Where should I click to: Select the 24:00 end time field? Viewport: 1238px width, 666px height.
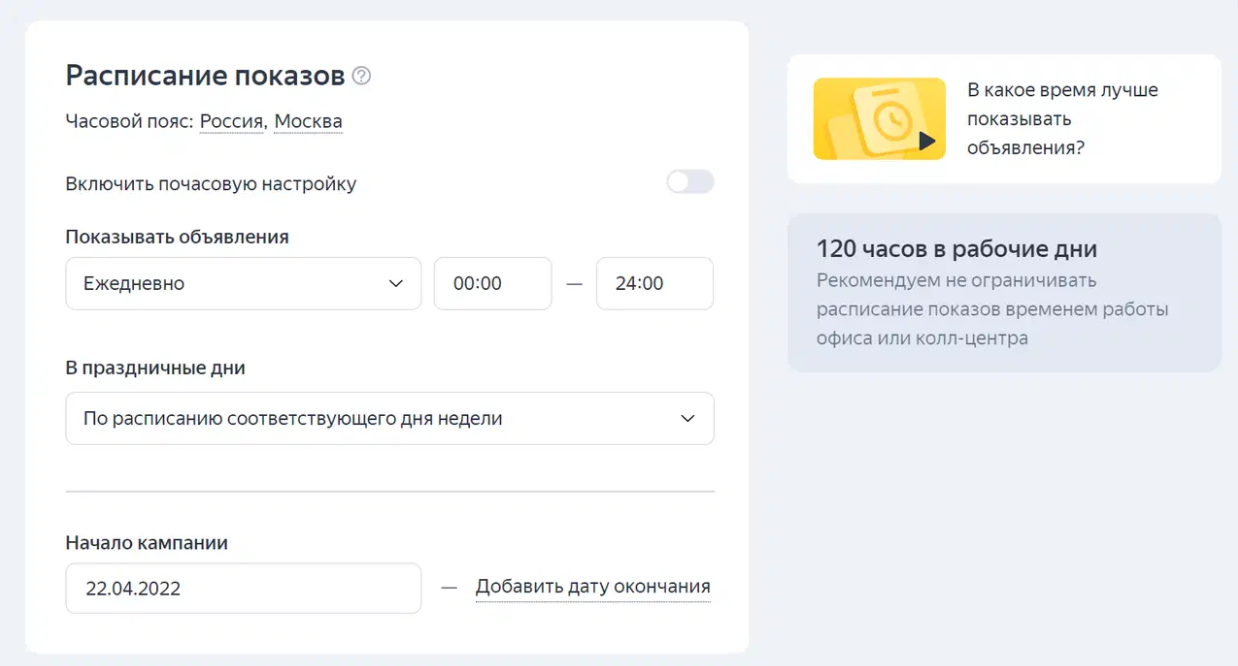654,284
